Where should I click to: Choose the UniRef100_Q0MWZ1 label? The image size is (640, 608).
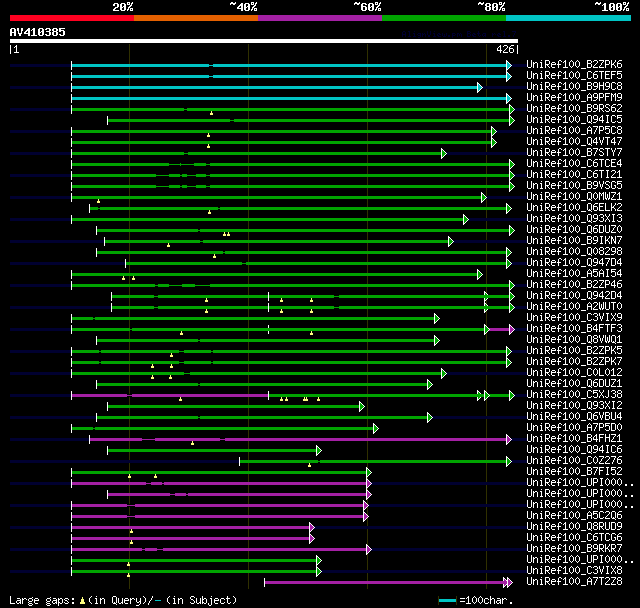tap(574, 197)
